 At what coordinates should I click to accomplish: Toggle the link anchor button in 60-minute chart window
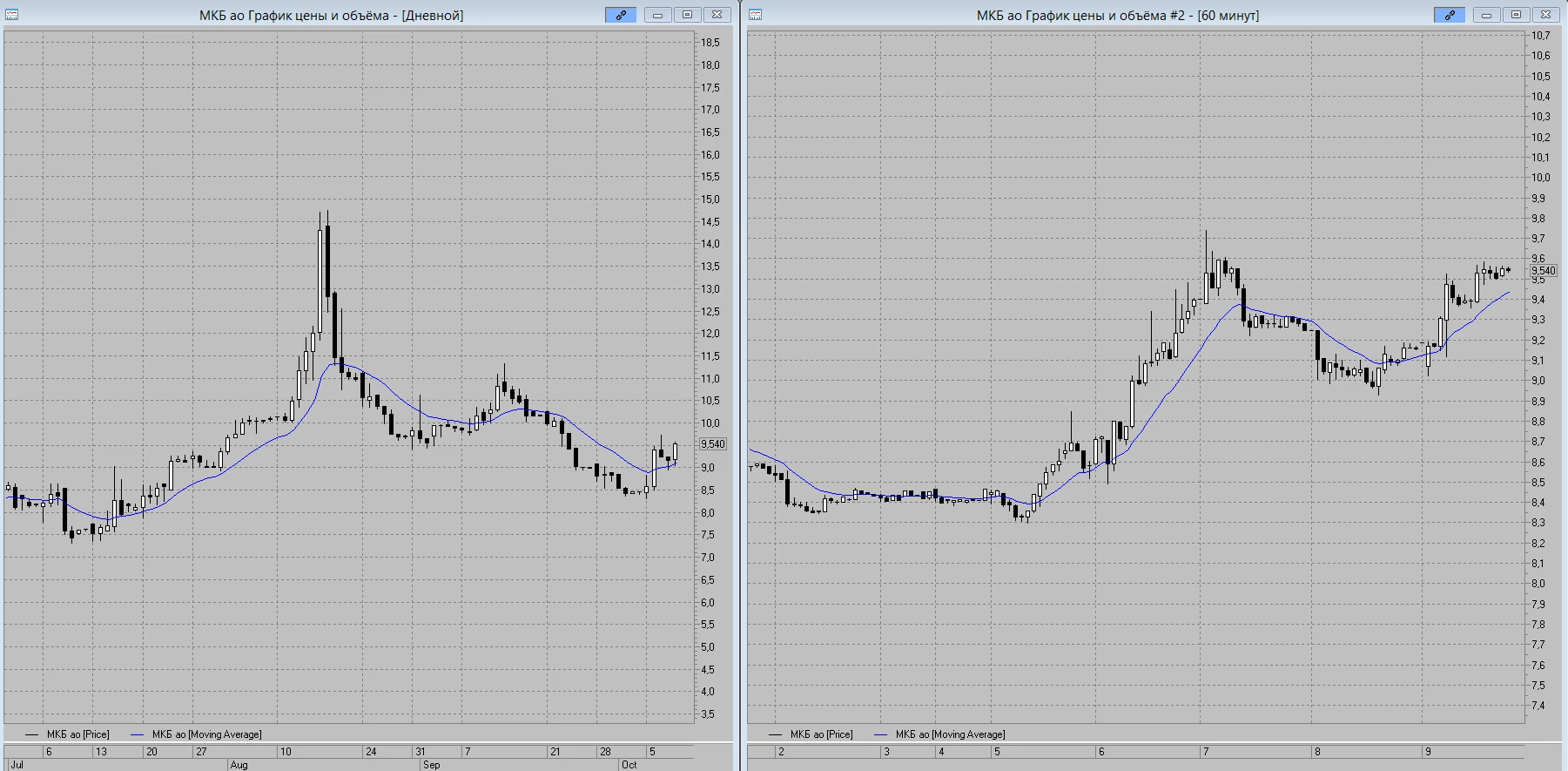tap(1450, 15)
